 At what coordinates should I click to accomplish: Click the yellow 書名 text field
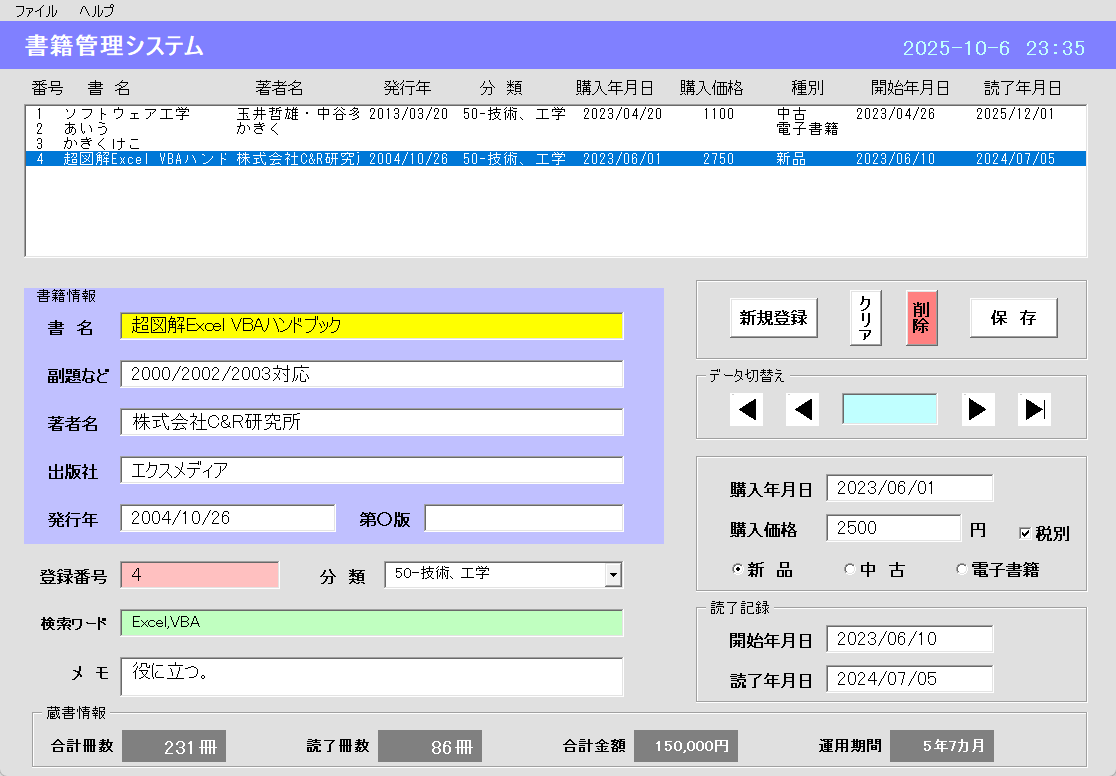(x=371, y=326)
